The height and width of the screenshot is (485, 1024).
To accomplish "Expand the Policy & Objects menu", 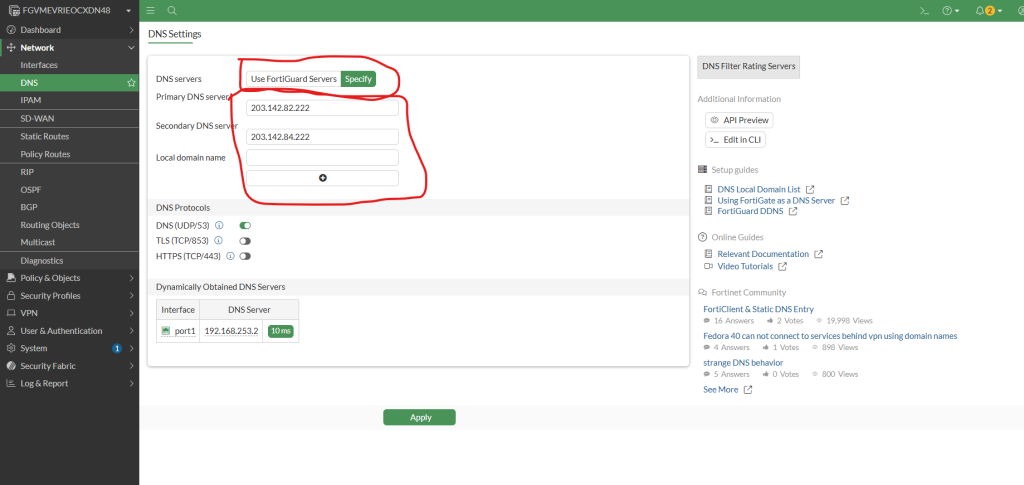I will click(x=69, y=278).
